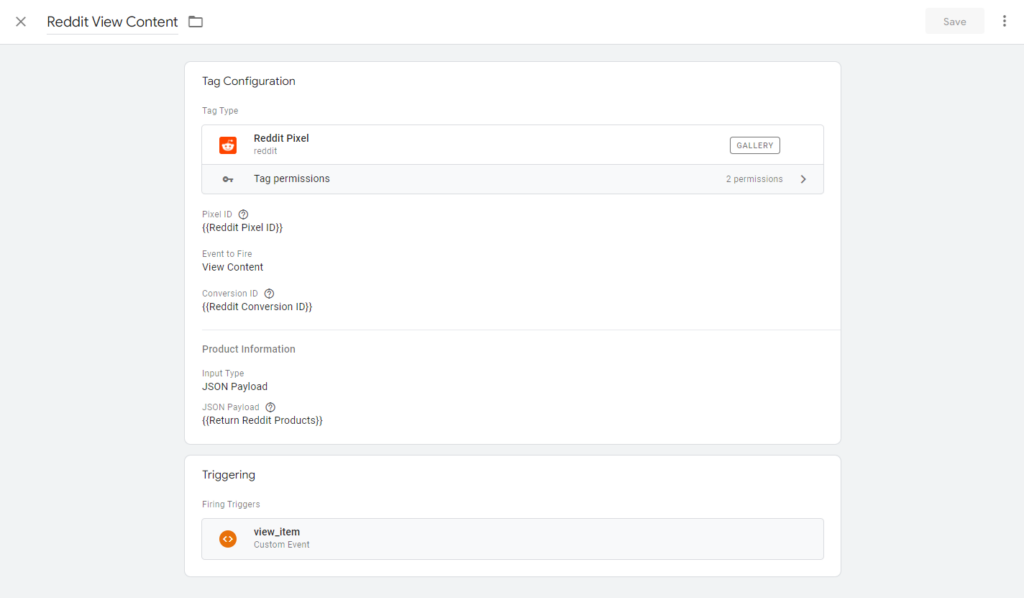Click the {{Return Reddit Products}} payload value
This screenshot has width=1024, height=598.
(262, 421)
